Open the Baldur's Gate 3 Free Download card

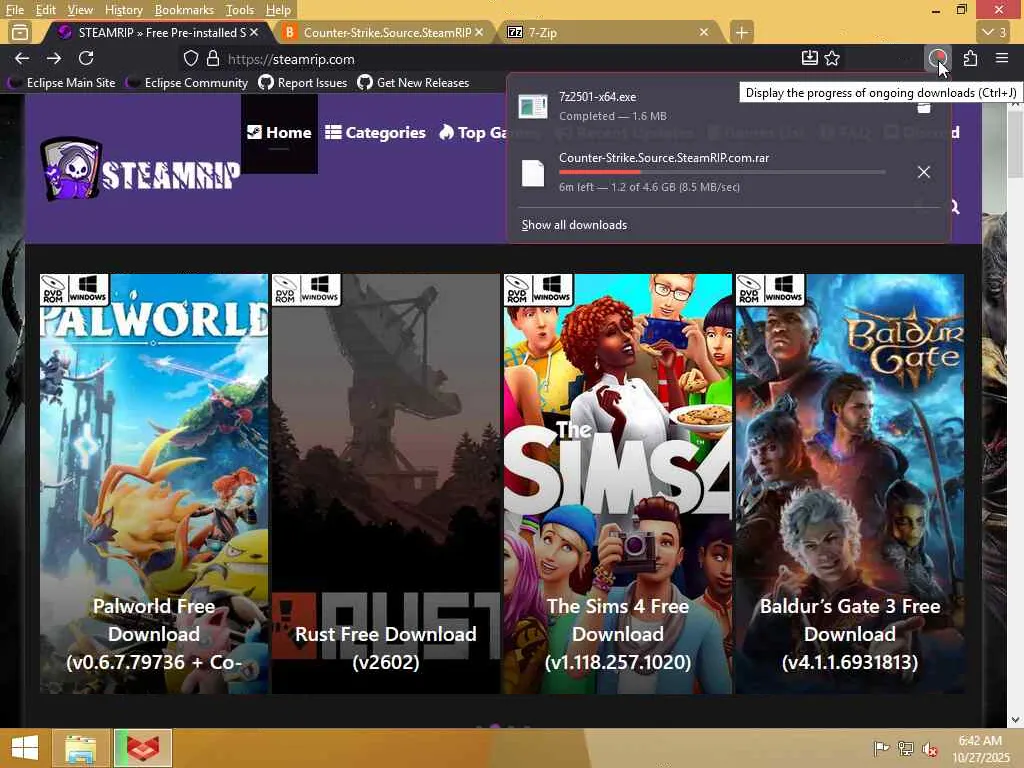pyautogui.click(x=850, y=483)
